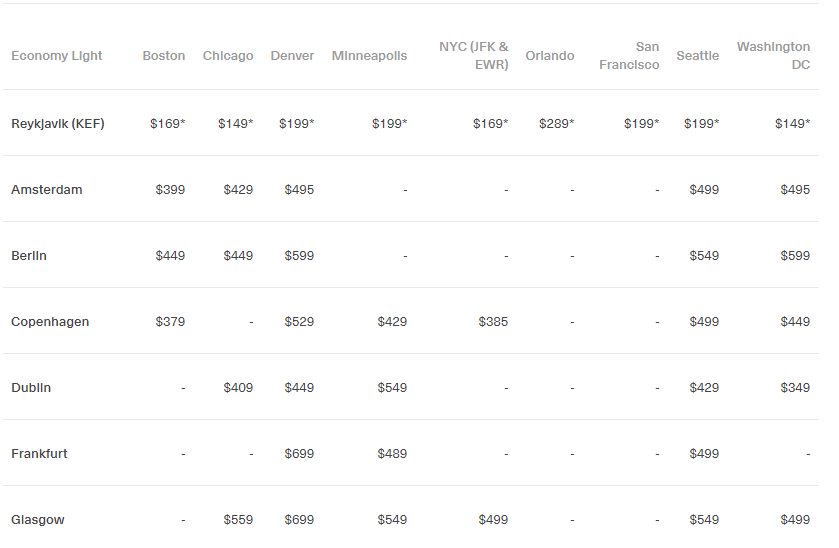Click the $489 Minneapolis to Frankfurt fare

coord(392,454)
